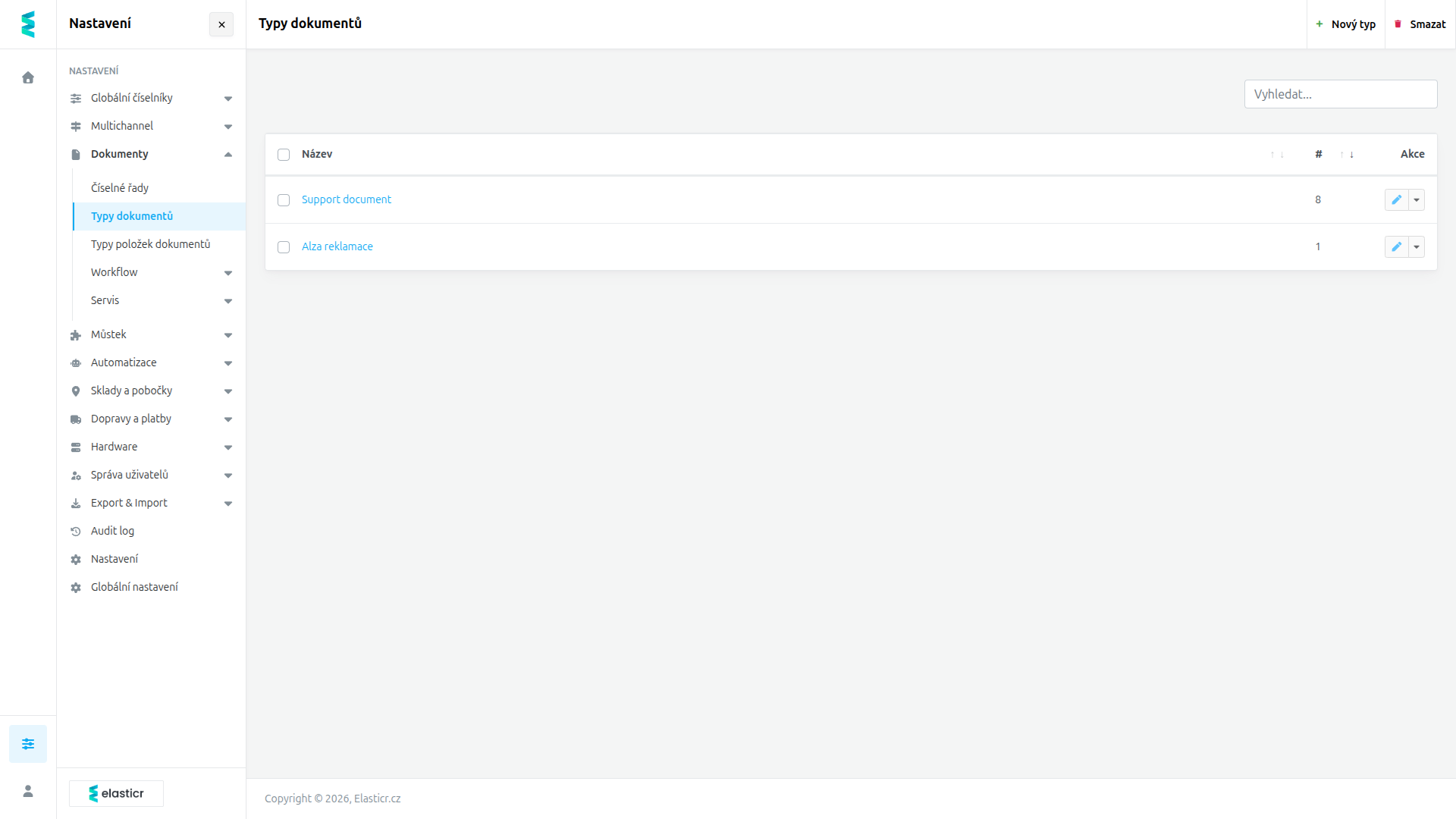Expand Správa uživatelů menu arrow
Screen dimensions: 1456x819
[x=228, y=475]
